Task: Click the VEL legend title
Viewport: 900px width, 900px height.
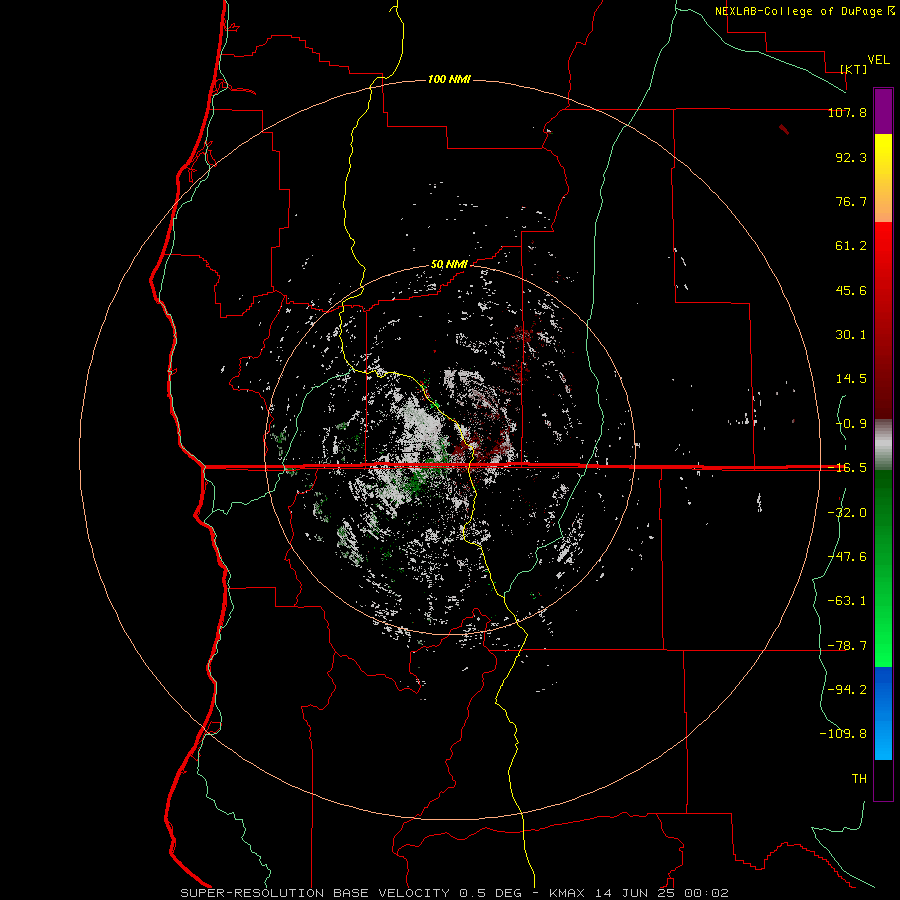Action: (878, 60)
